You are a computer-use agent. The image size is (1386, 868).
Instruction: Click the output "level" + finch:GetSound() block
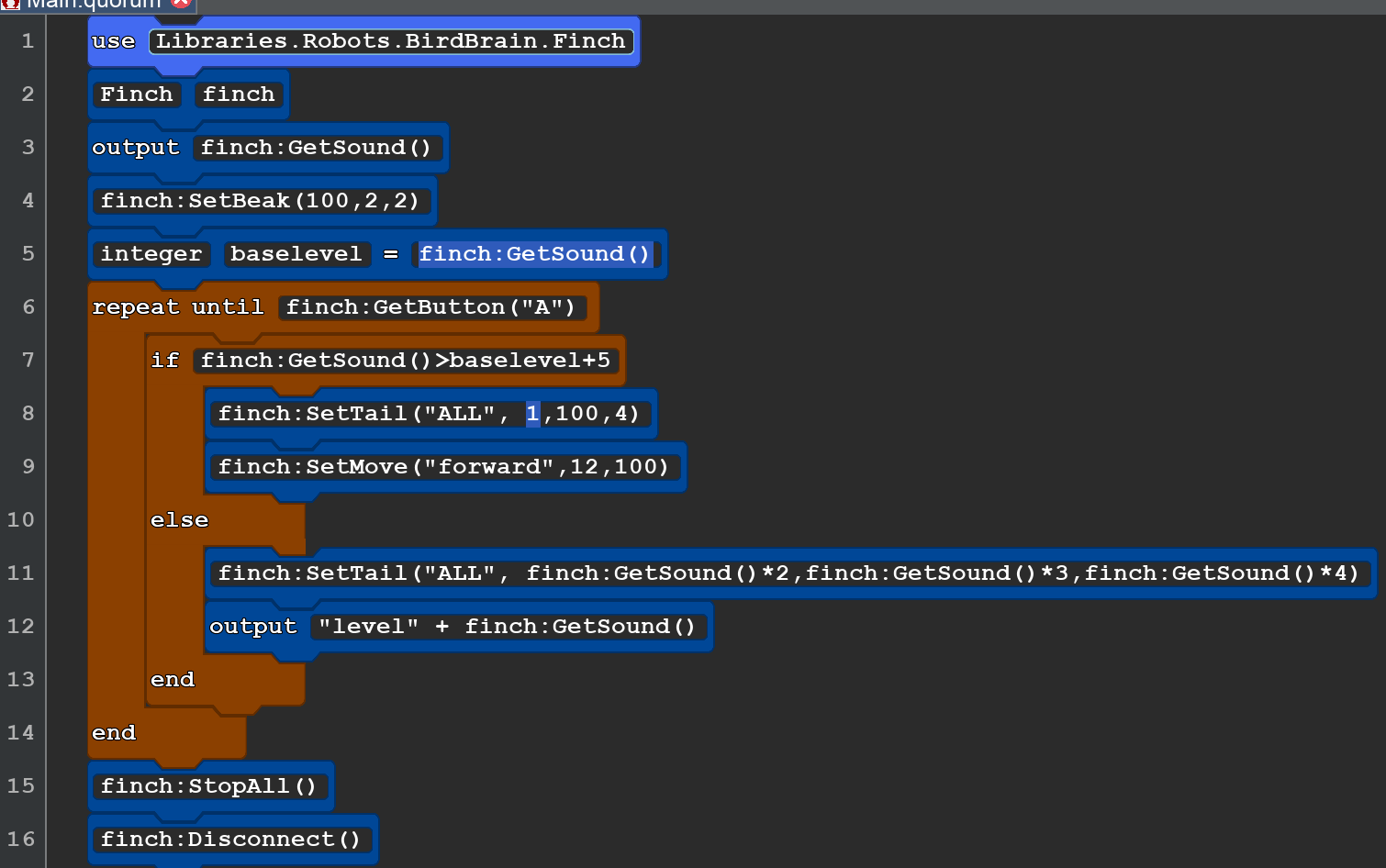click(x=253, y=626)
